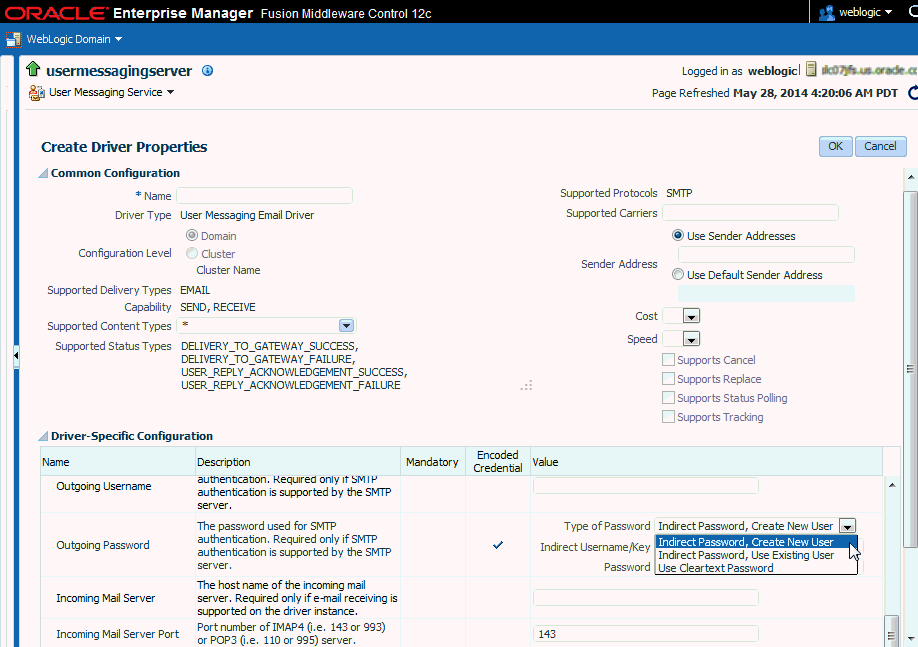Click the panel resize grip dots

tap(526, 385)
